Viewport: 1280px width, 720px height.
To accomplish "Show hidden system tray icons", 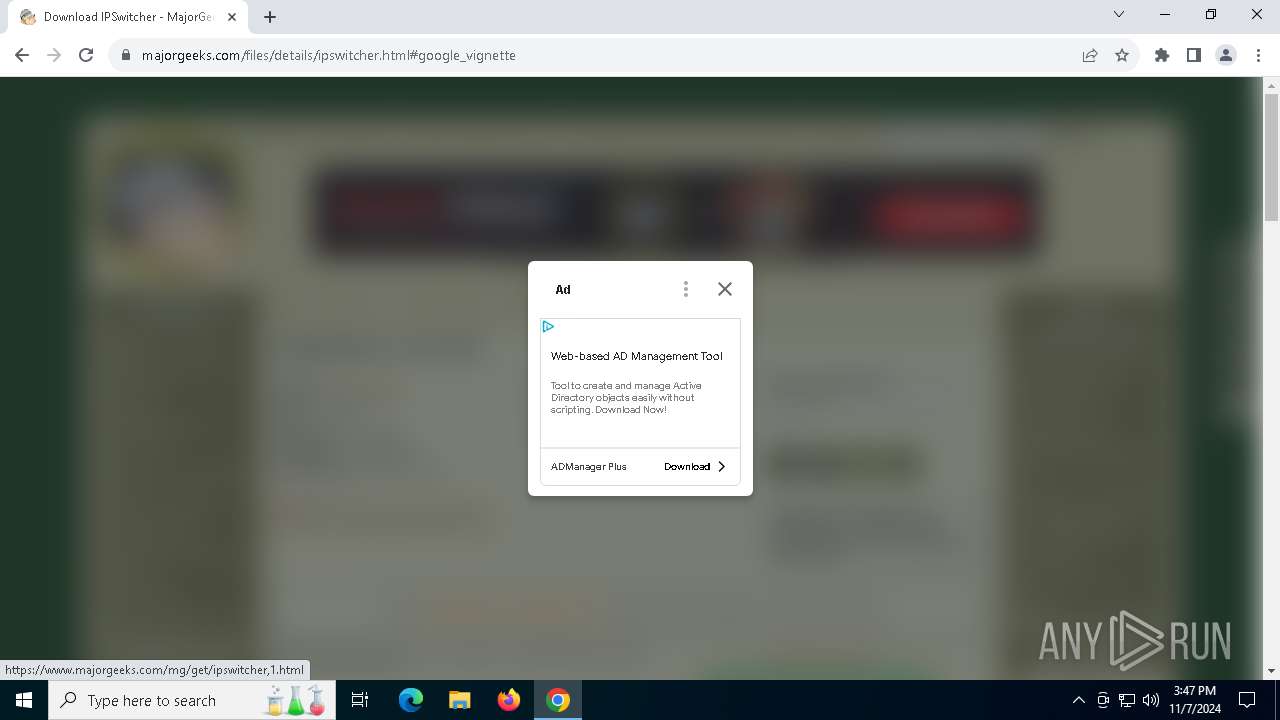I will [1078, 700].
